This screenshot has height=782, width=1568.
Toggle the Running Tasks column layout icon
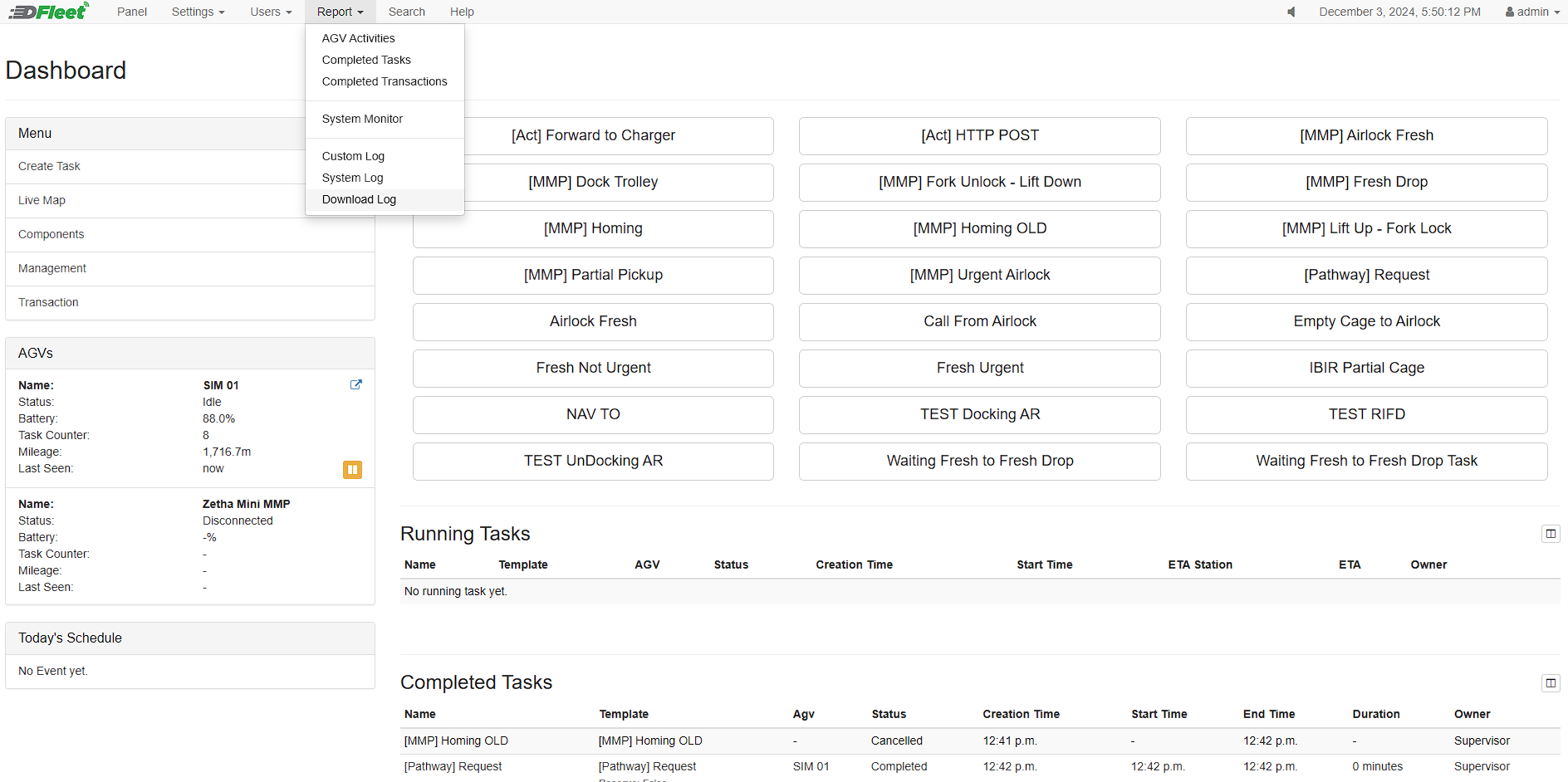click(x=1551, y=534)
